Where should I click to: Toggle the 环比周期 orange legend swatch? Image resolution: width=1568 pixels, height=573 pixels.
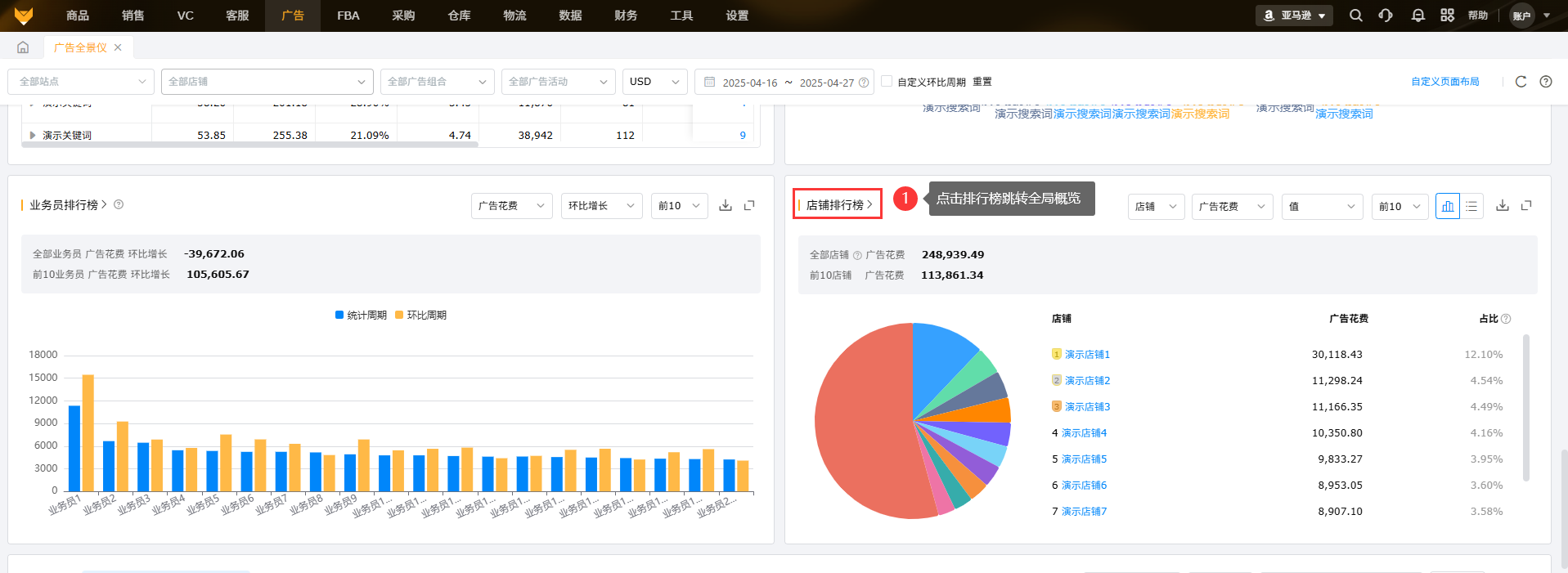pos(399,316)
